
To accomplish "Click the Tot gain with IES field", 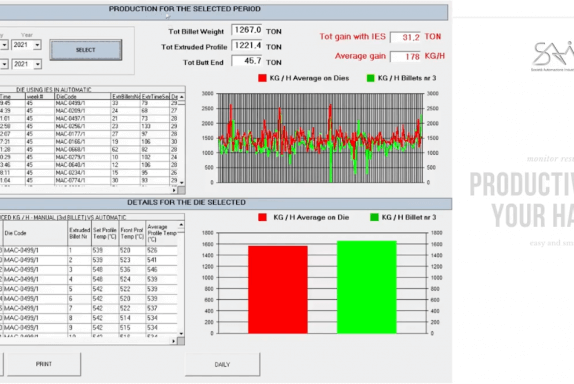I will 405,37.
